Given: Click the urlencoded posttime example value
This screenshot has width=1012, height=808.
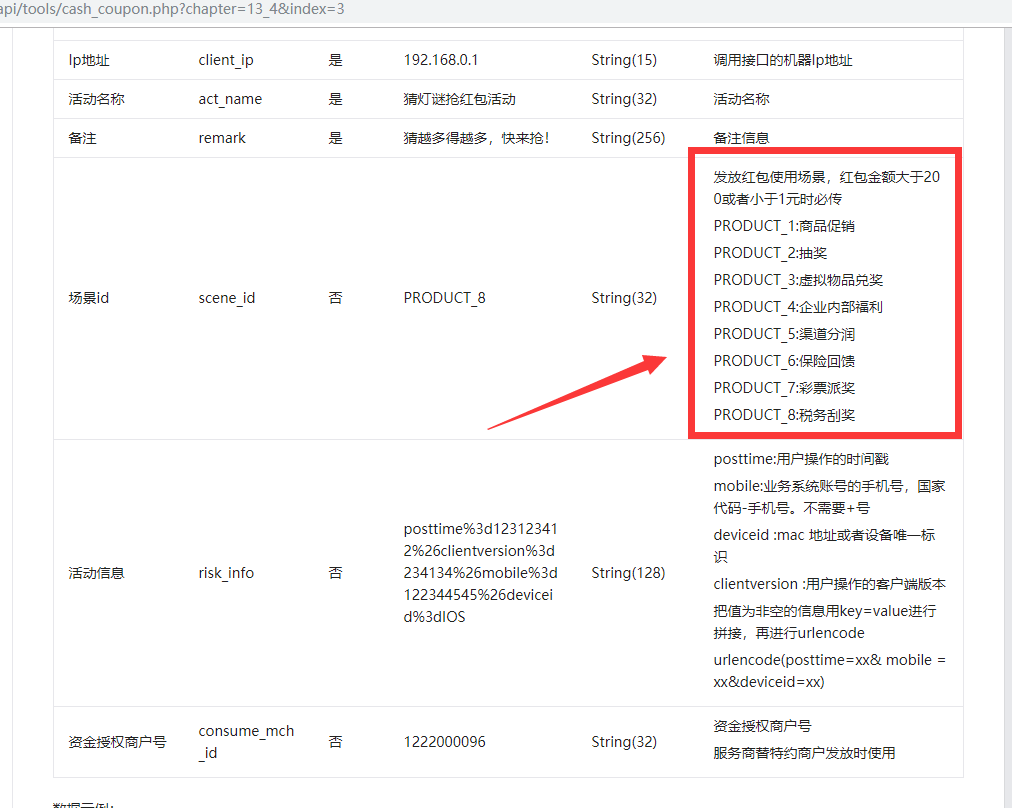Looking at the screenshot, I should 480,572.
